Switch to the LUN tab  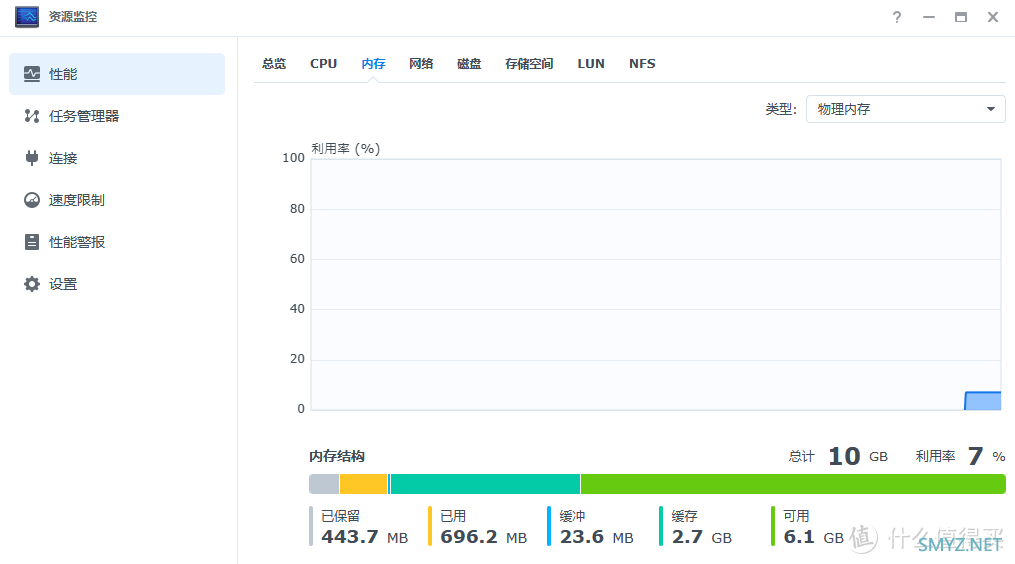(x=591, y=63)
